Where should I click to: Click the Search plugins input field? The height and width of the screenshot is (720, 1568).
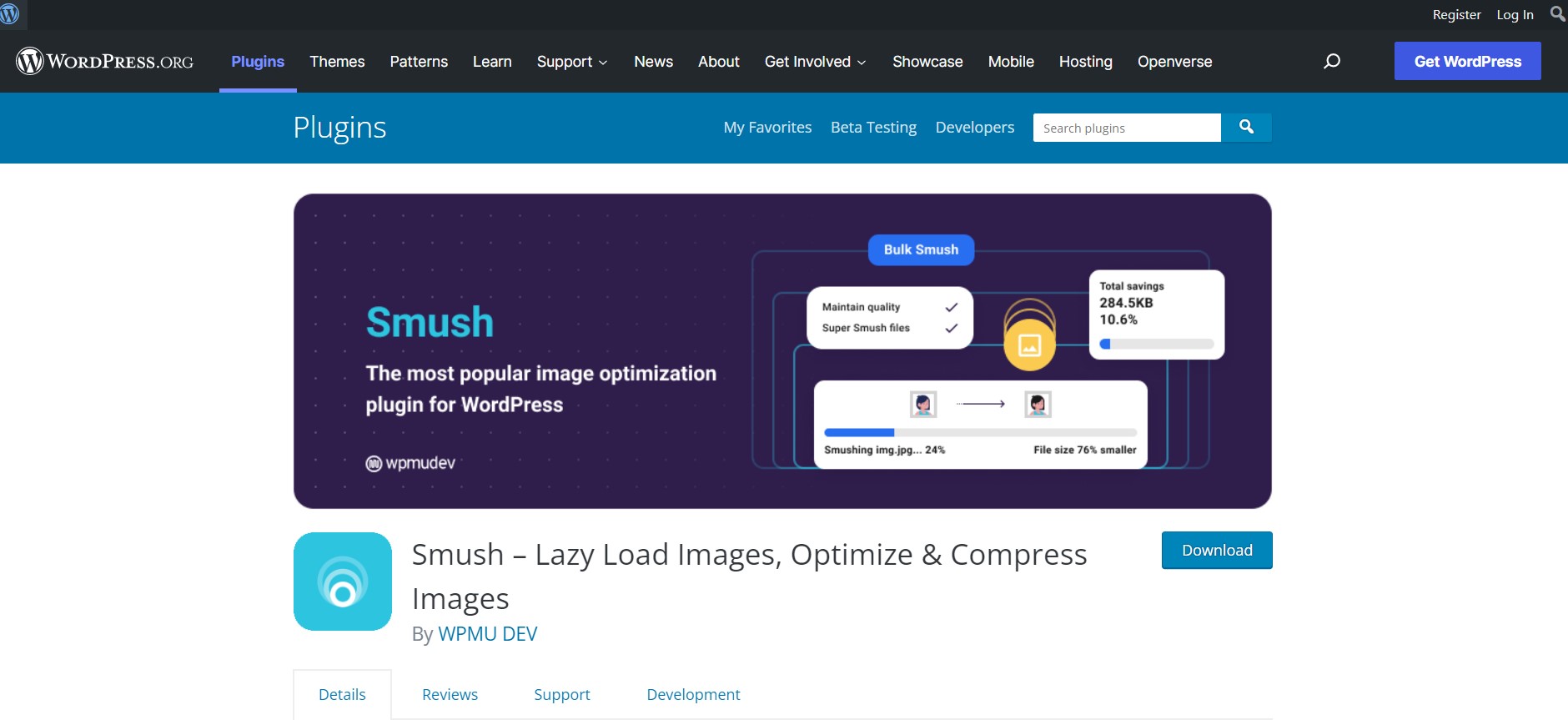tap(1126, 128)
